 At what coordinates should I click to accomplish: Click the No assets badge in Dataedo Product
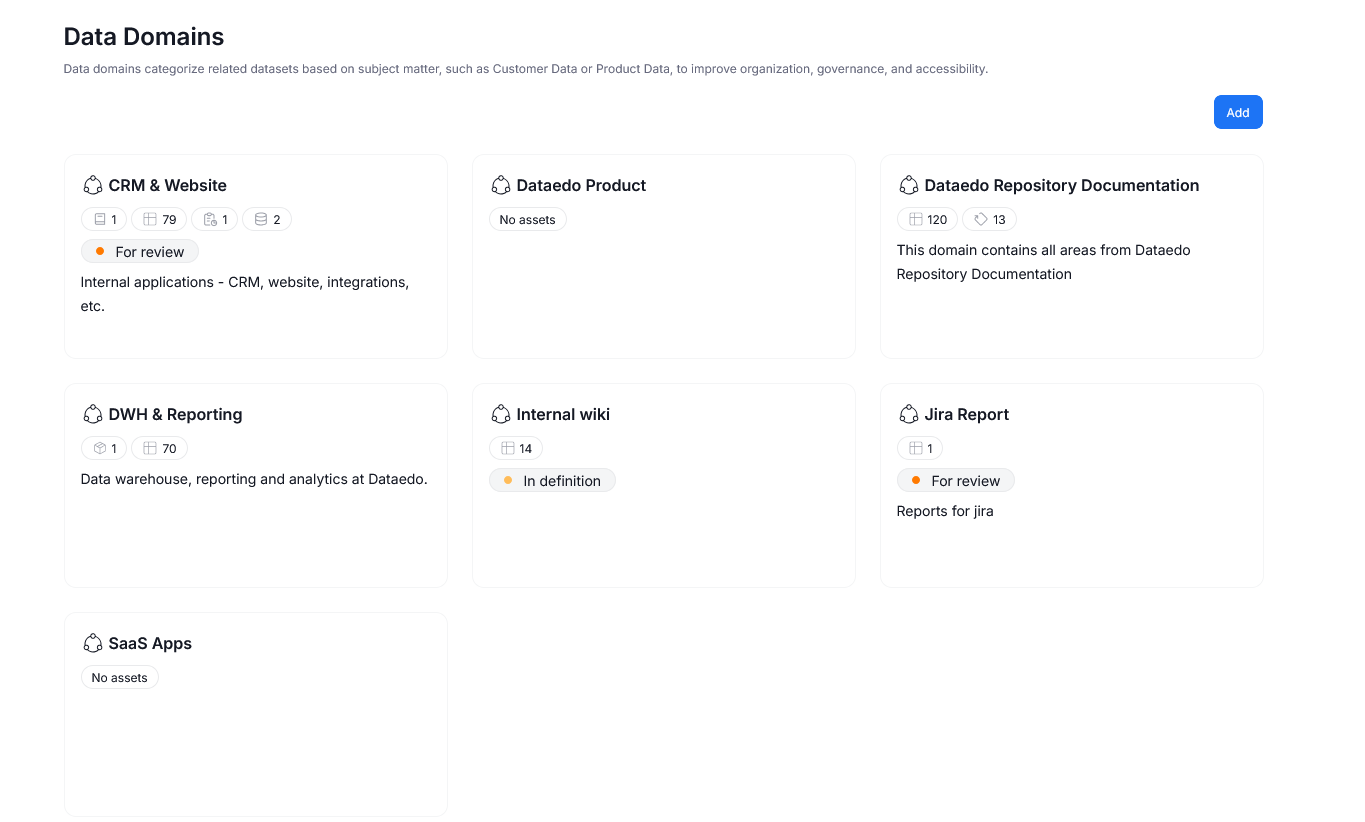pos(527,219)
